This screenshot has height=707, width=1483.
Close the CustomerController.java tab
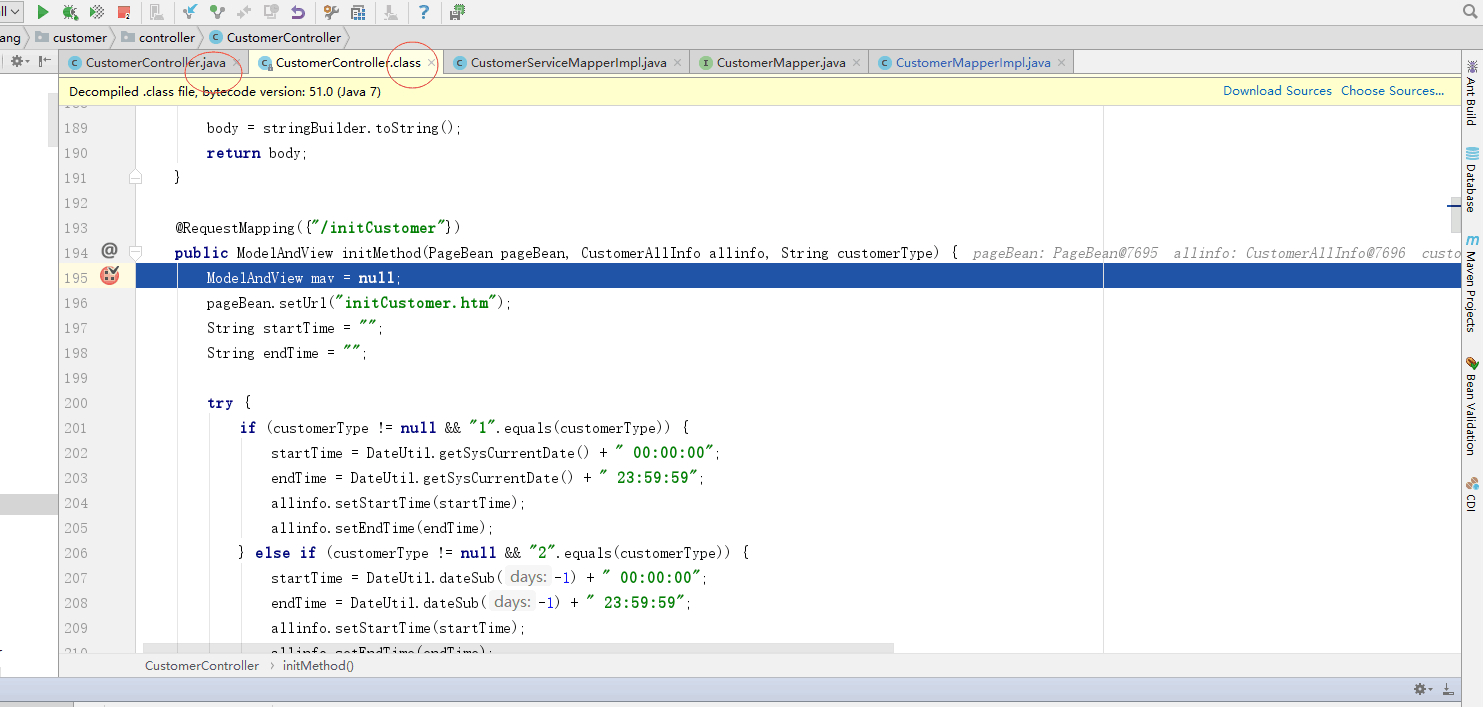pos(236,62)
